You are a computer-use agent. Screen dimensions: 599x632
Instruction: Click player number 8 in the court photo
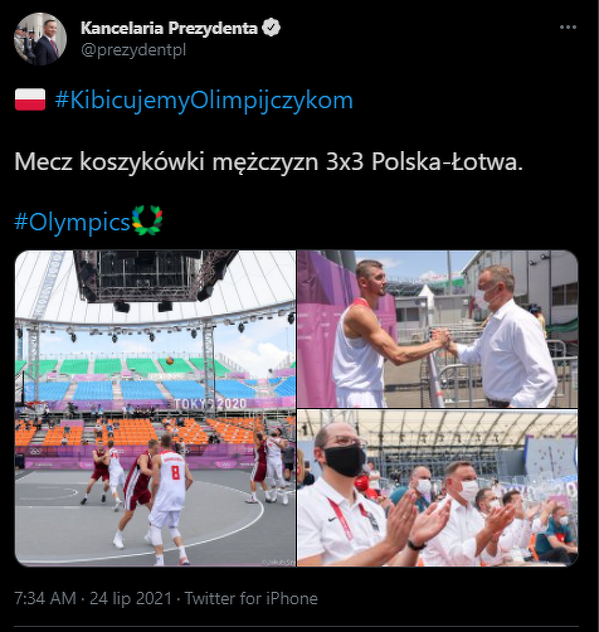[x=170, y=498]
